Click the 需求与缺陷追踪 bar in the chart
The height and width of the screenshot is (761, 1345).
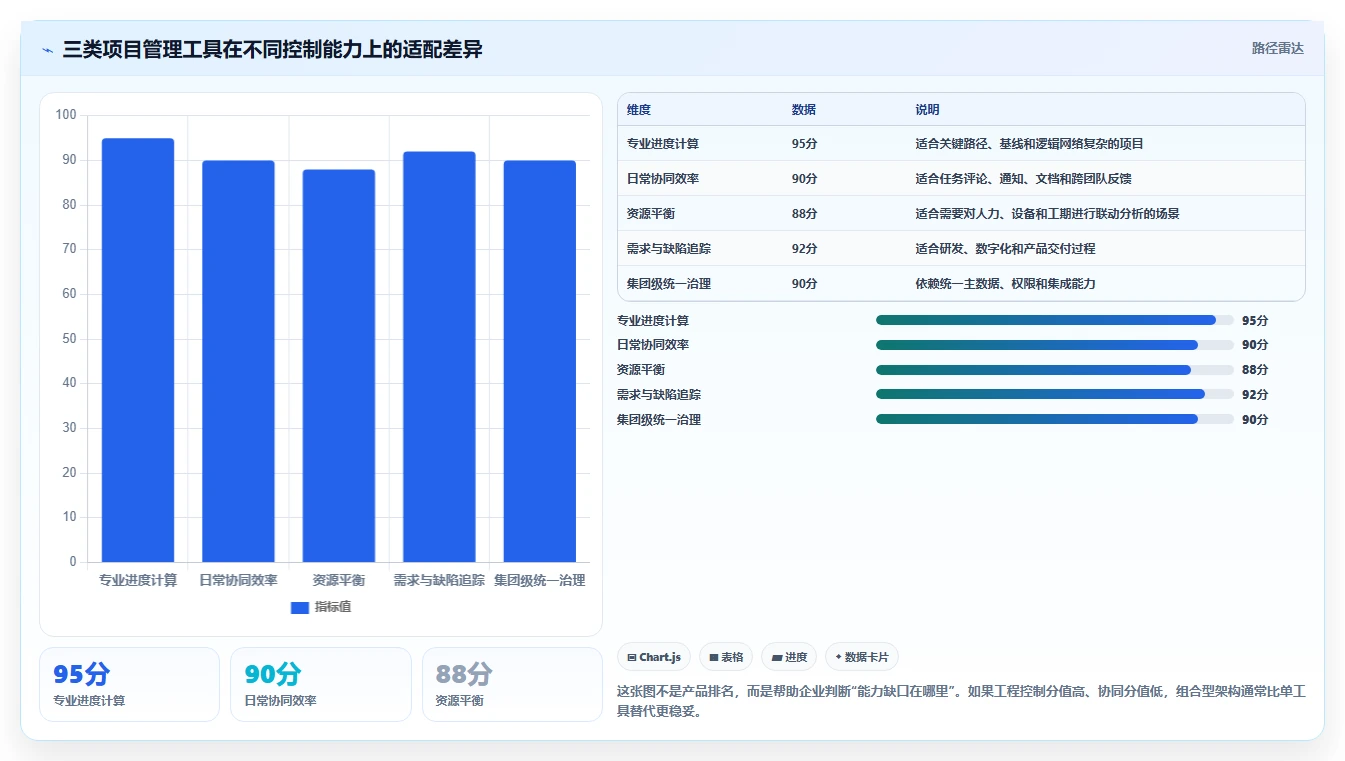(439, 357)
